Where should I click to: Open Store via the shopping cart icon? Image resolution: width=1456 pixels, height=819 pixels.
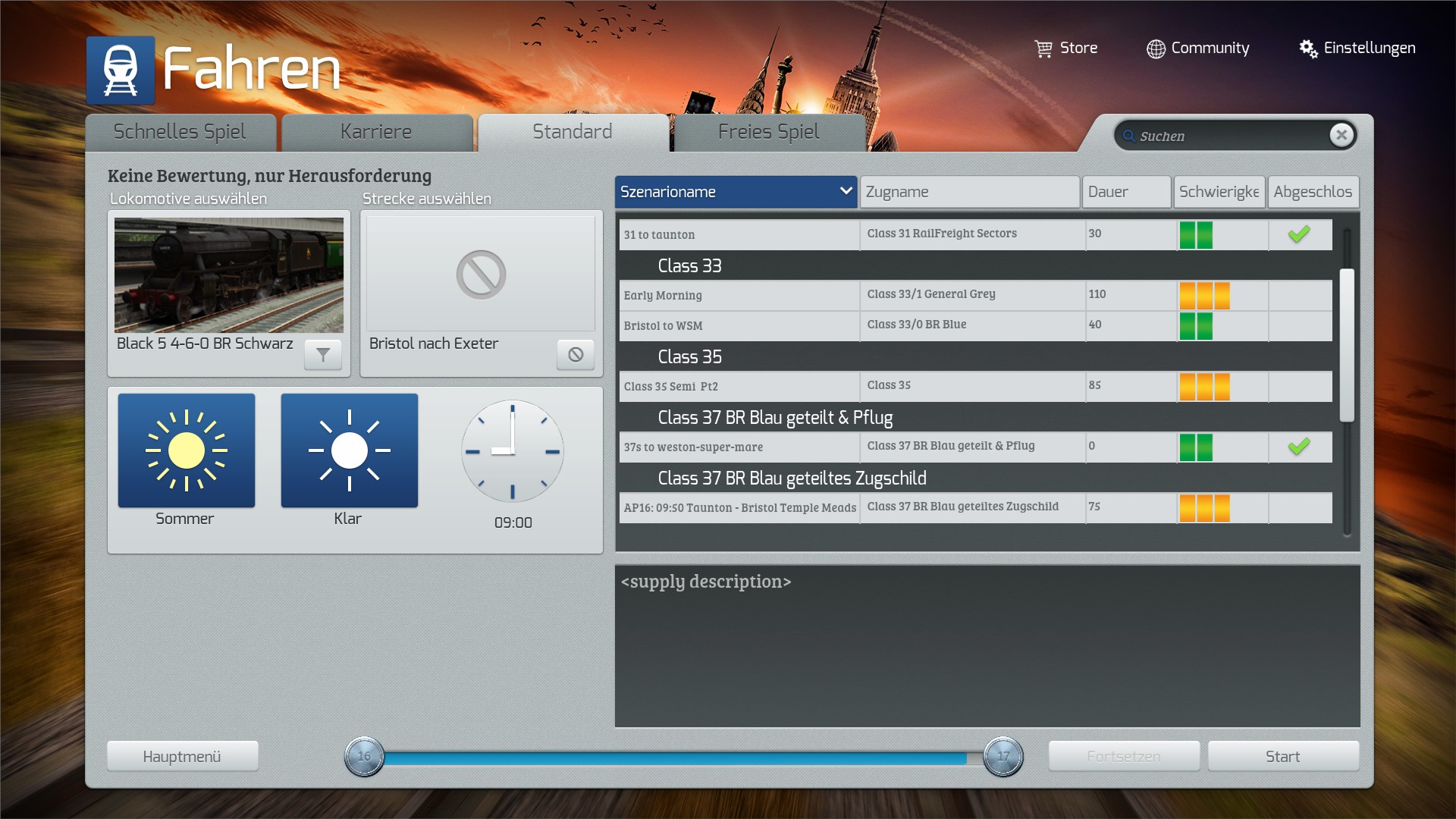point(1043,49)
